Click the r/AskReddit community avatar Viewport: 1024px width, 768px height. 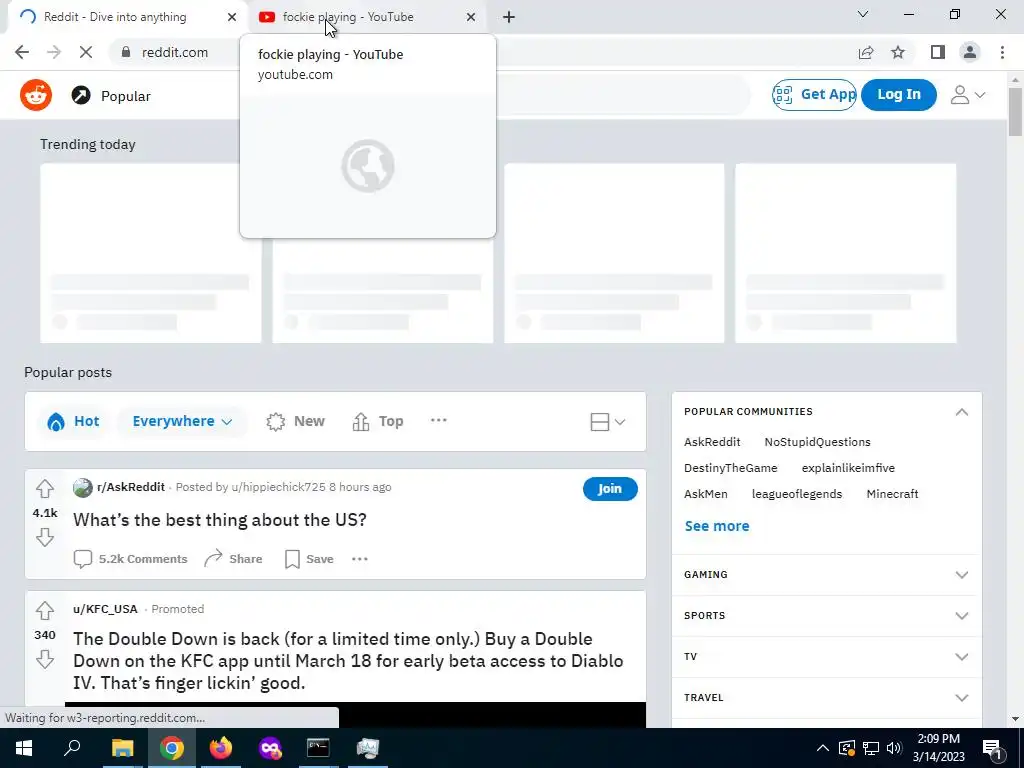(82, 488)
